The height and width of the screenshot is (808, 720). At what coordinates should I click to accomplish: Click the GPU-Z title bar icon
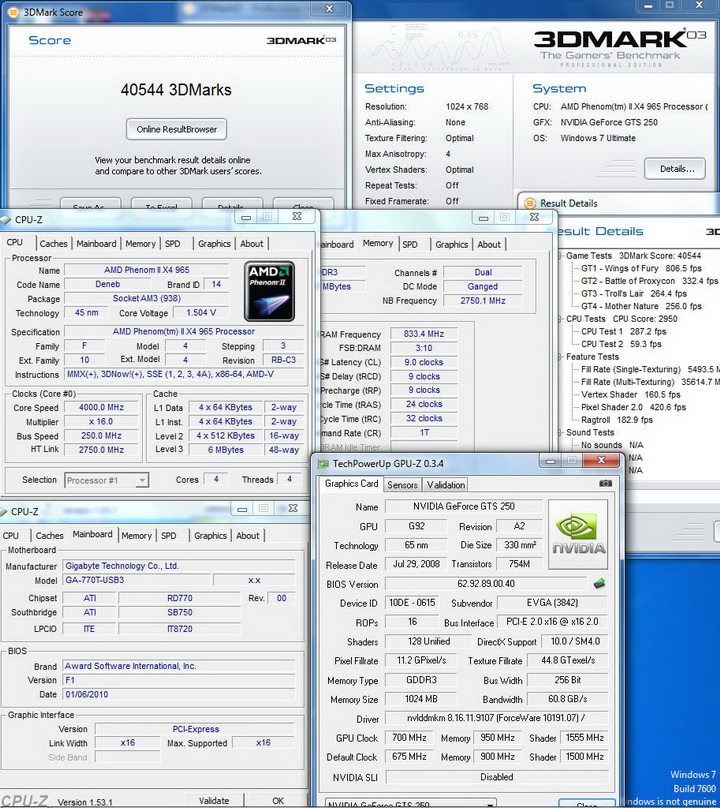pos(323,464)
